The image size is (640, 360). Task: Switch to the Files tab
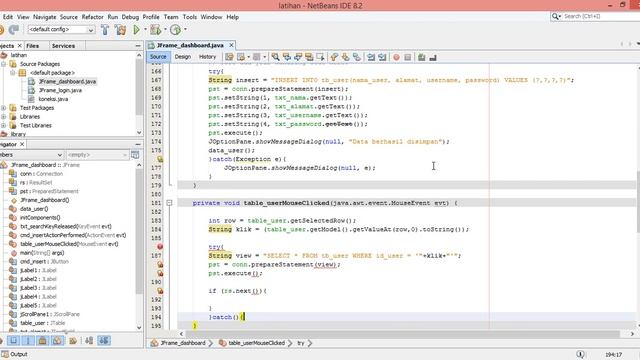tap(33, 46)
